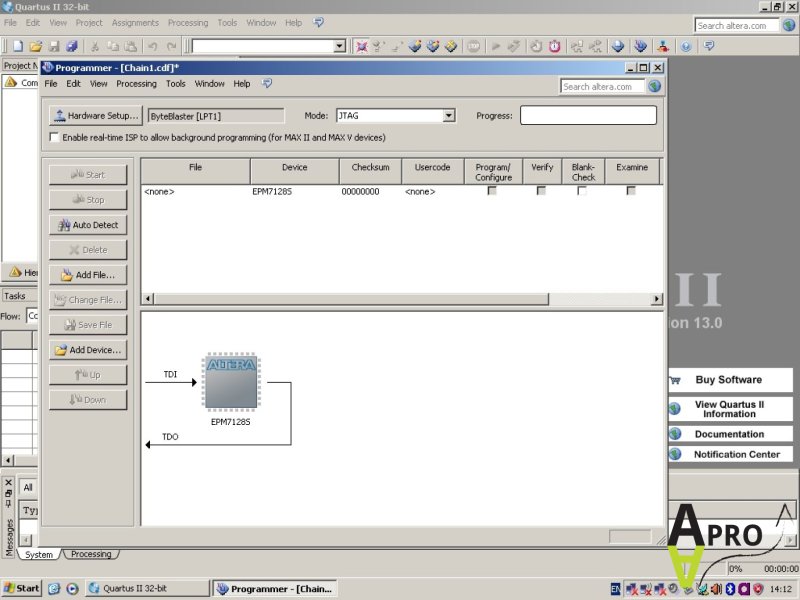Click the Stop Processing icon in Quartus toolbar
This screenshot has height=600, width=800.
pyautogui.click(x=473, y=46)
